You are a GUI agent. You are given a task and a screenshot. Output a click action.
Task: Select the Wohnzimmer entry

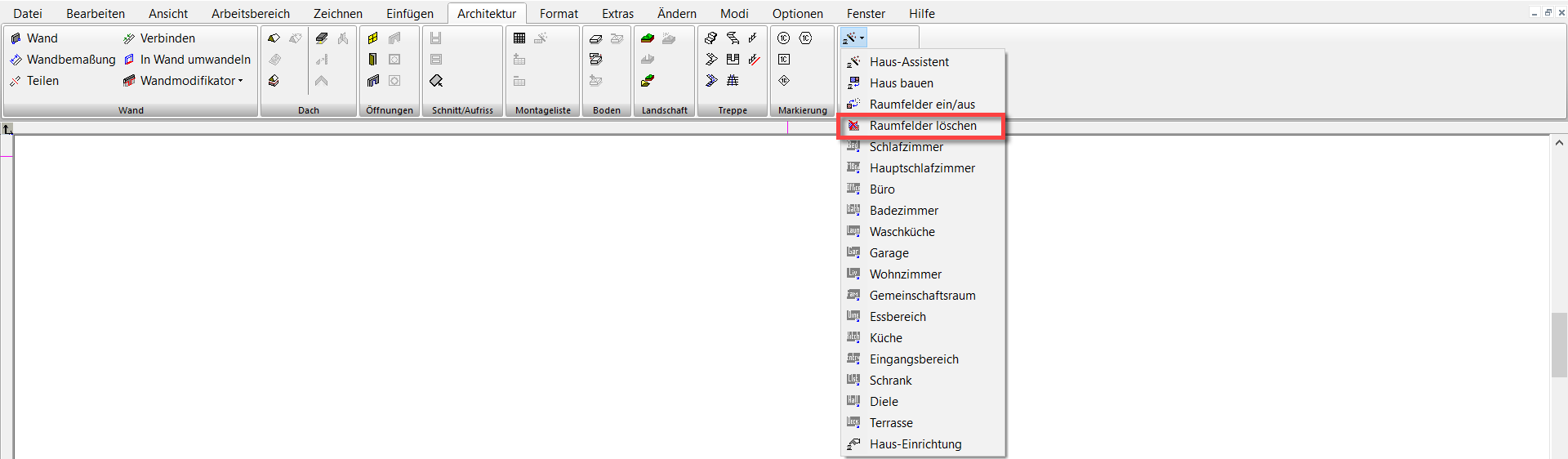[923, 274]
